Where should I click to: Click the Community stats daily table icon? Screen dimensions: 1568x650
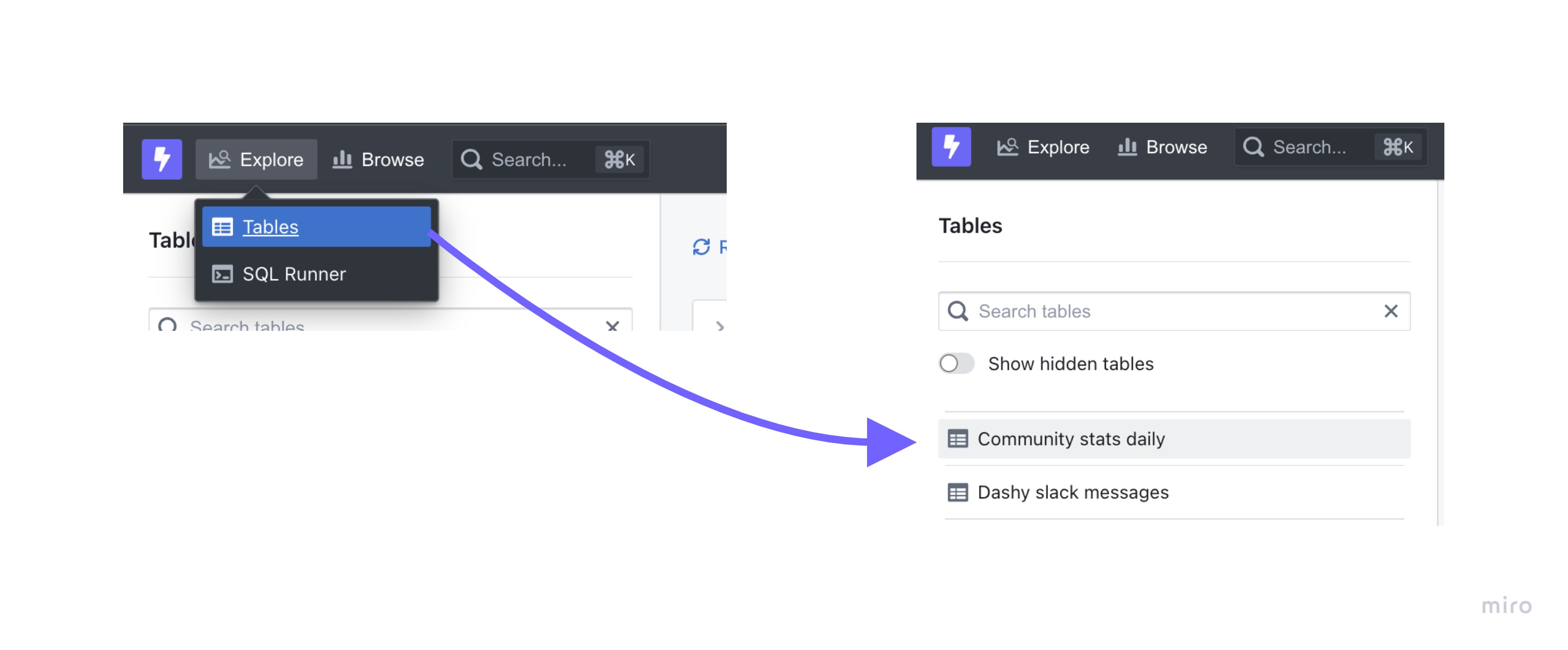click(x=957, y=438)
